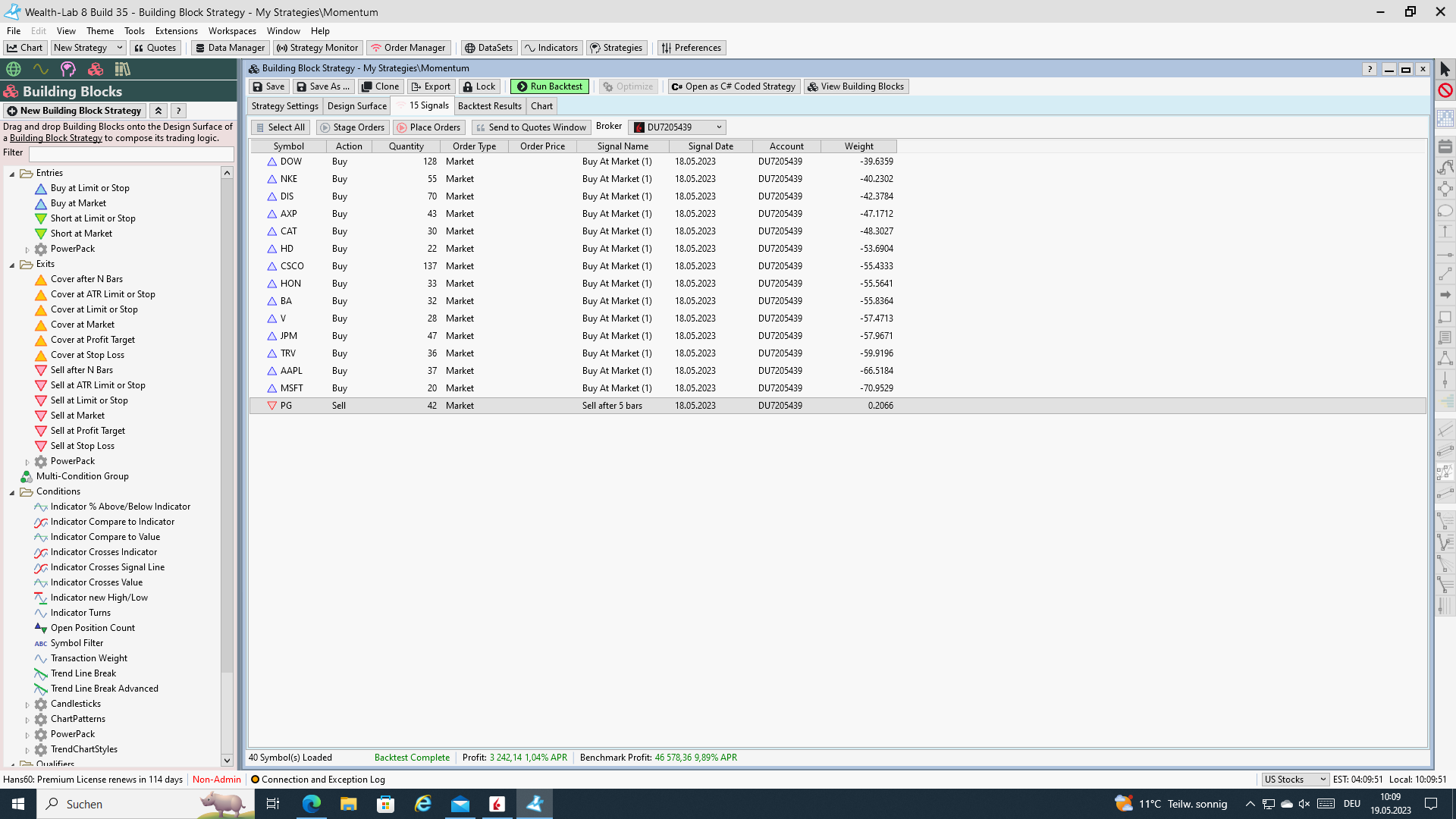
Task: Clone the strategy
Action: click(380, 86)
